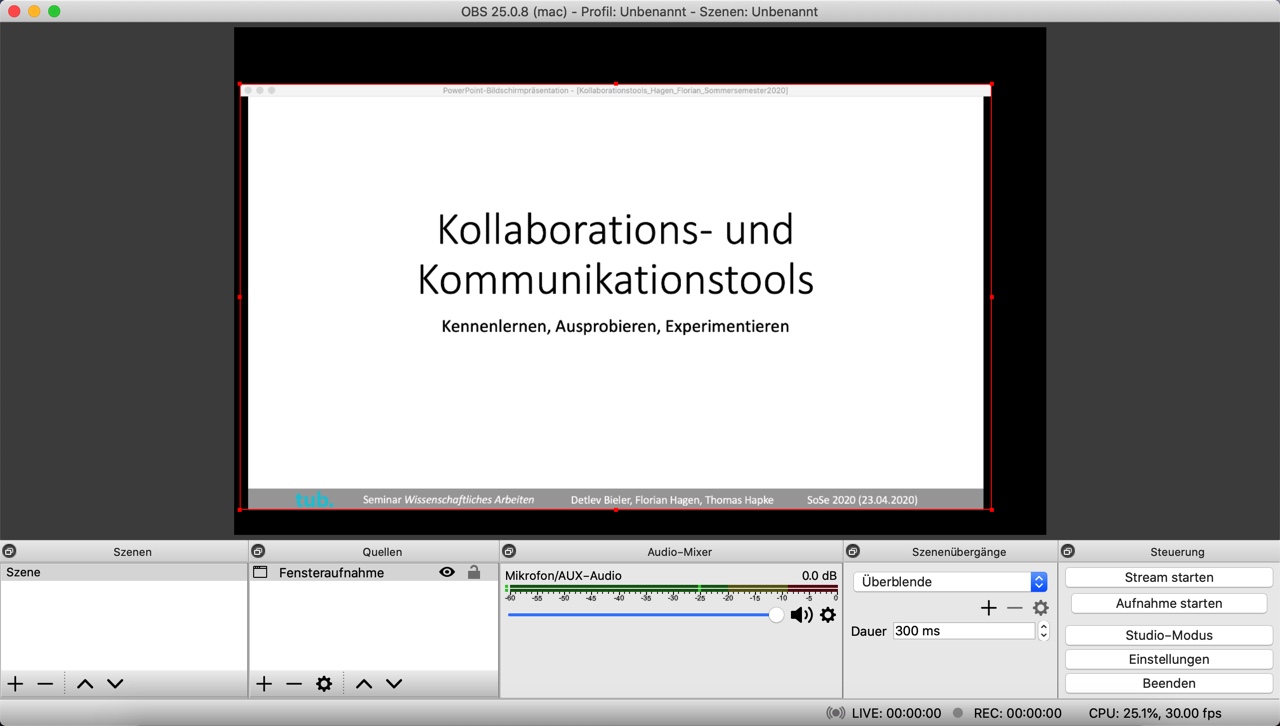Image resolution: width=1280 pixels, height=726 pixels.
Task: Toggle lock on Fensteraufnahme source
Action: (x=474, y=573)
